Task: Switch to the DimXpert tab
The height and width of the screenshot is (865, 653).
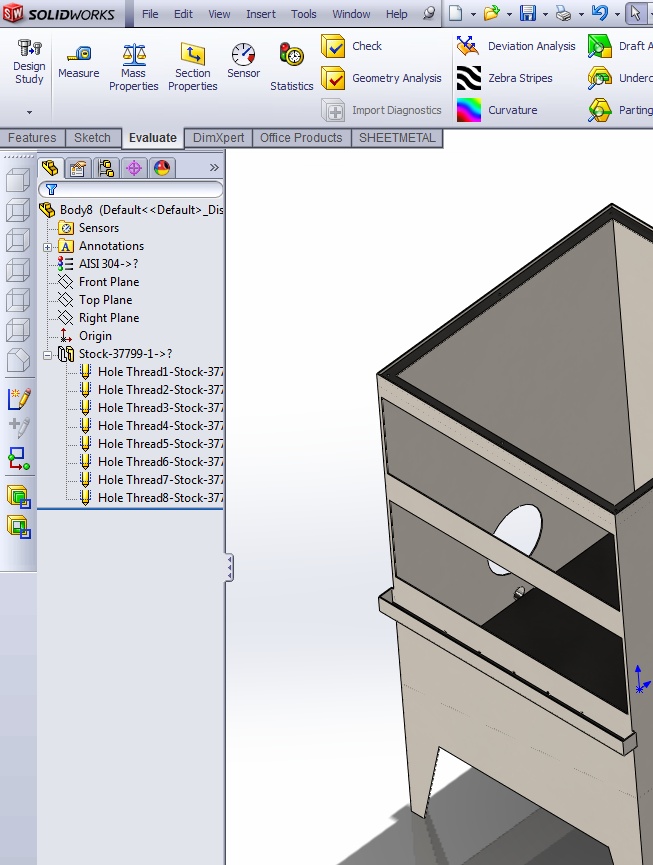Action: [x=218, y=138]
